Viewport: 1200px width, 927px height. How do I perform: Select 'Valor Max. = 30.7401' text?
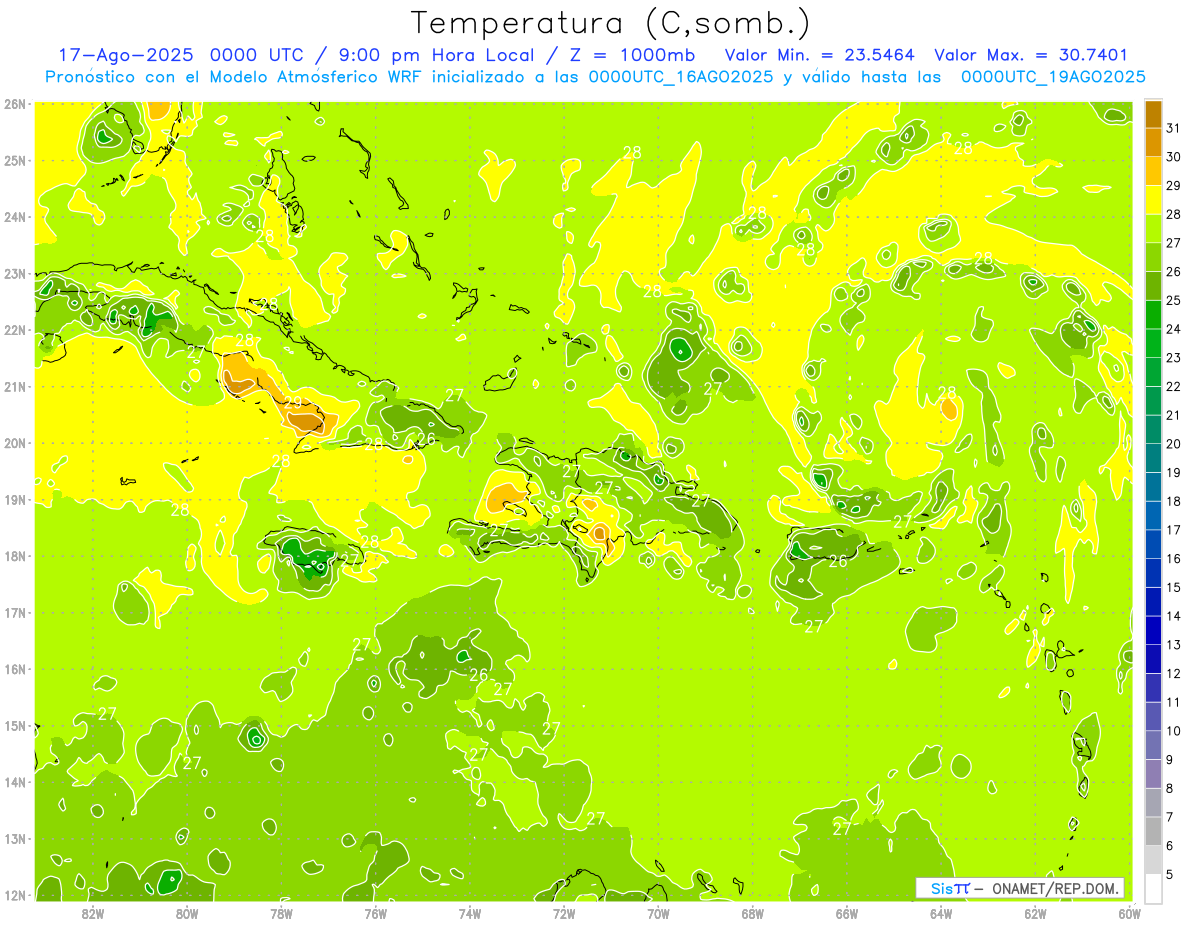click(1031, 55)
